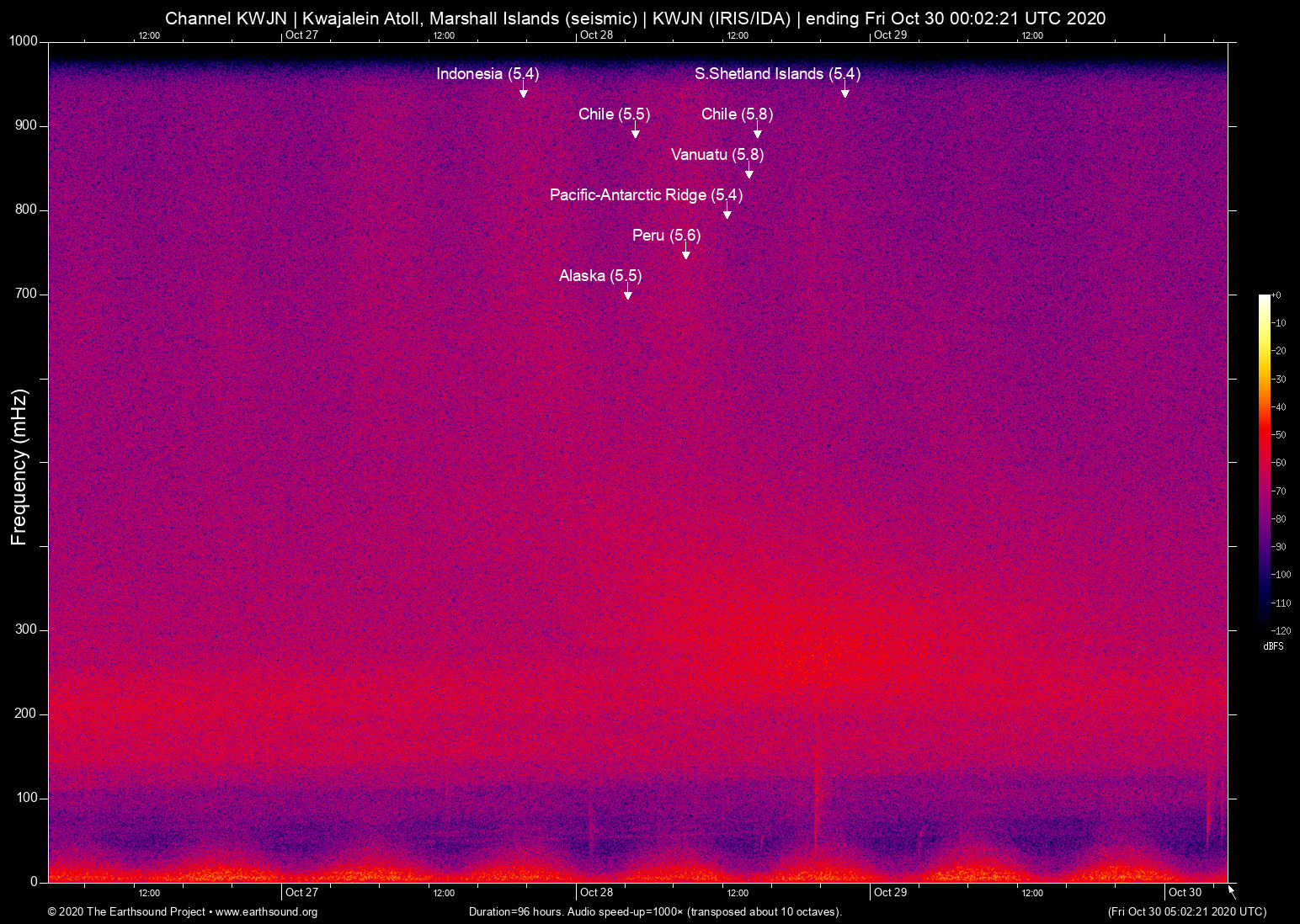The width and height of the screenshot is (1300, 924).
Task: Click the arrow under S.Shetland Islands (5.4)
Action: point(844,92)
